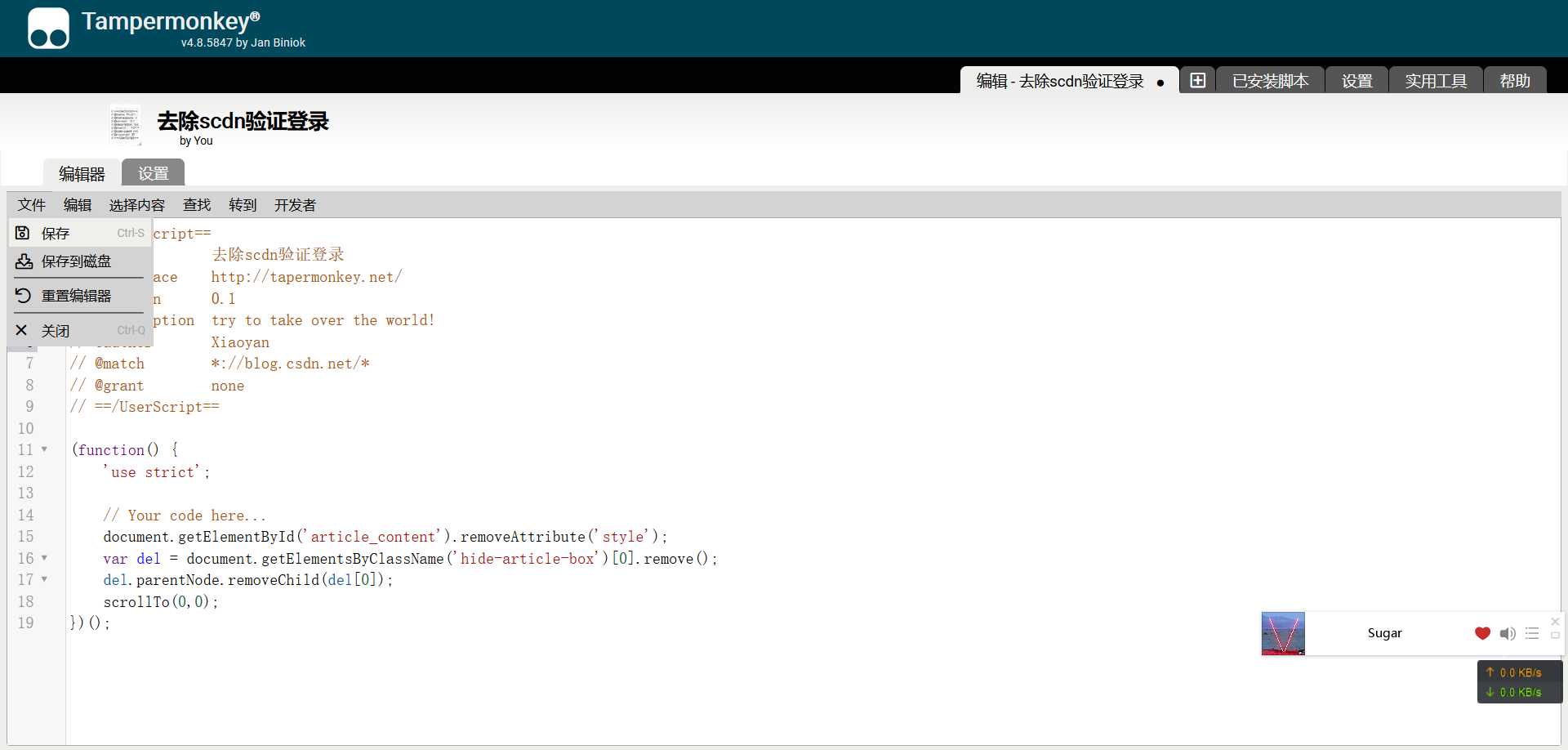1568x750 pixels.
Task: Click line number 15 in the gutter
Action: tap(26, 537)
